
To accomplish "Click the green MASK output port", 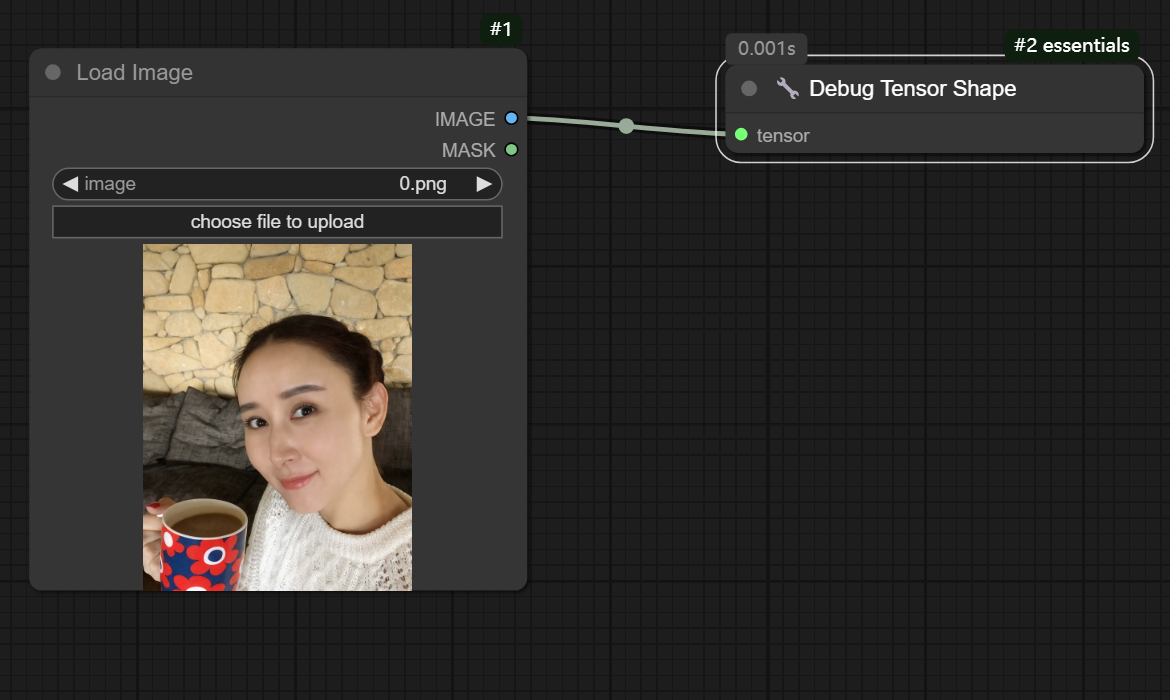I will pyautogui.click(x=511, y=150).
